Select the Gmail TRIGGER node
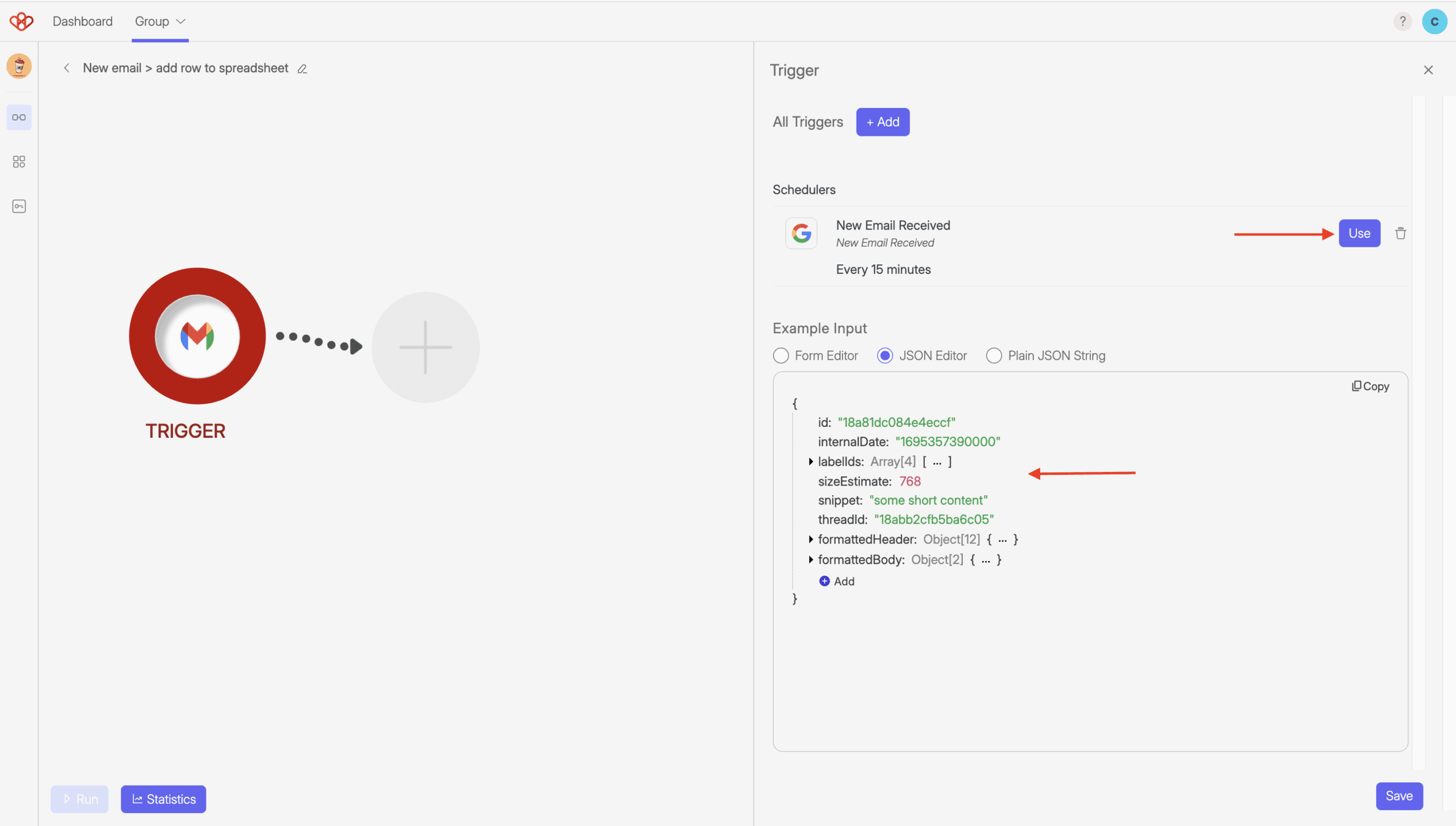1456x826 pixels. pyautogui.click(x=197, y=336)
